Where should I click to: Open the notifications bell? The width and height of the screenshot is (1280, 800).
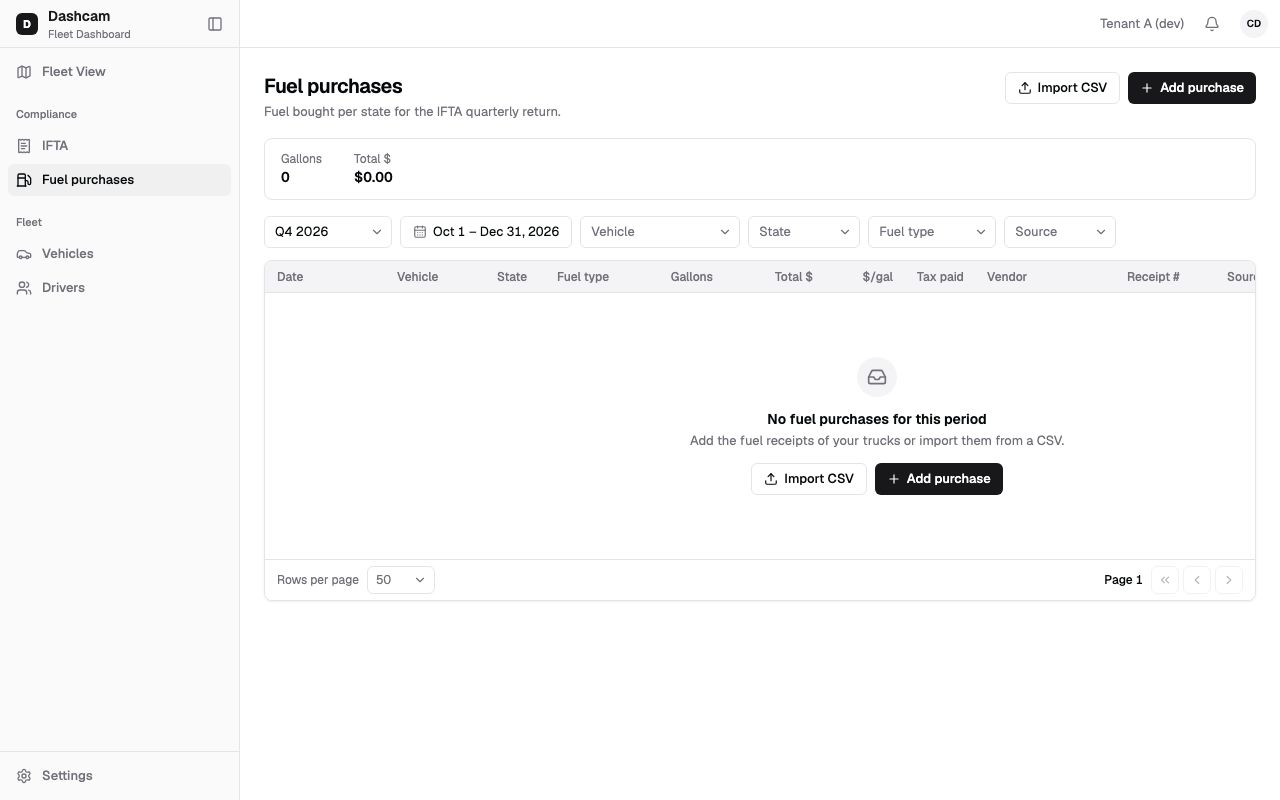[1212, 24]
